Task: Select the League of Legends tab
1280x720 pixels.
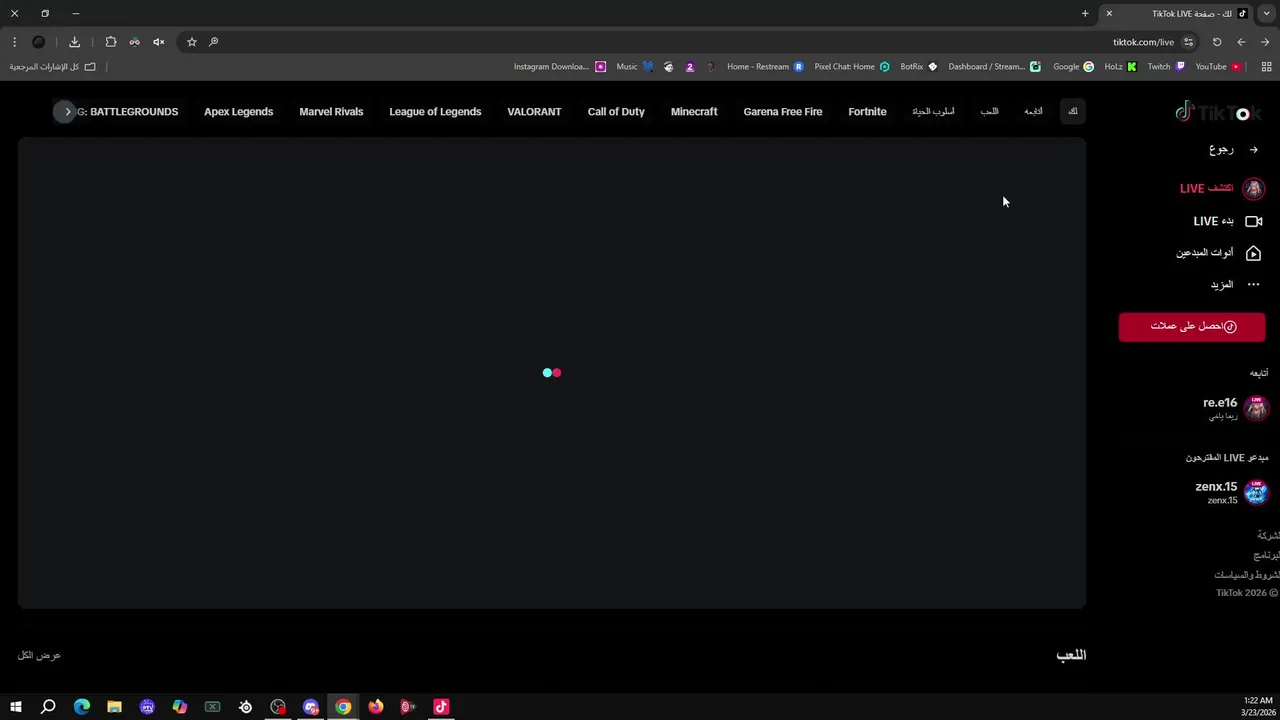Action: point(435,112)
